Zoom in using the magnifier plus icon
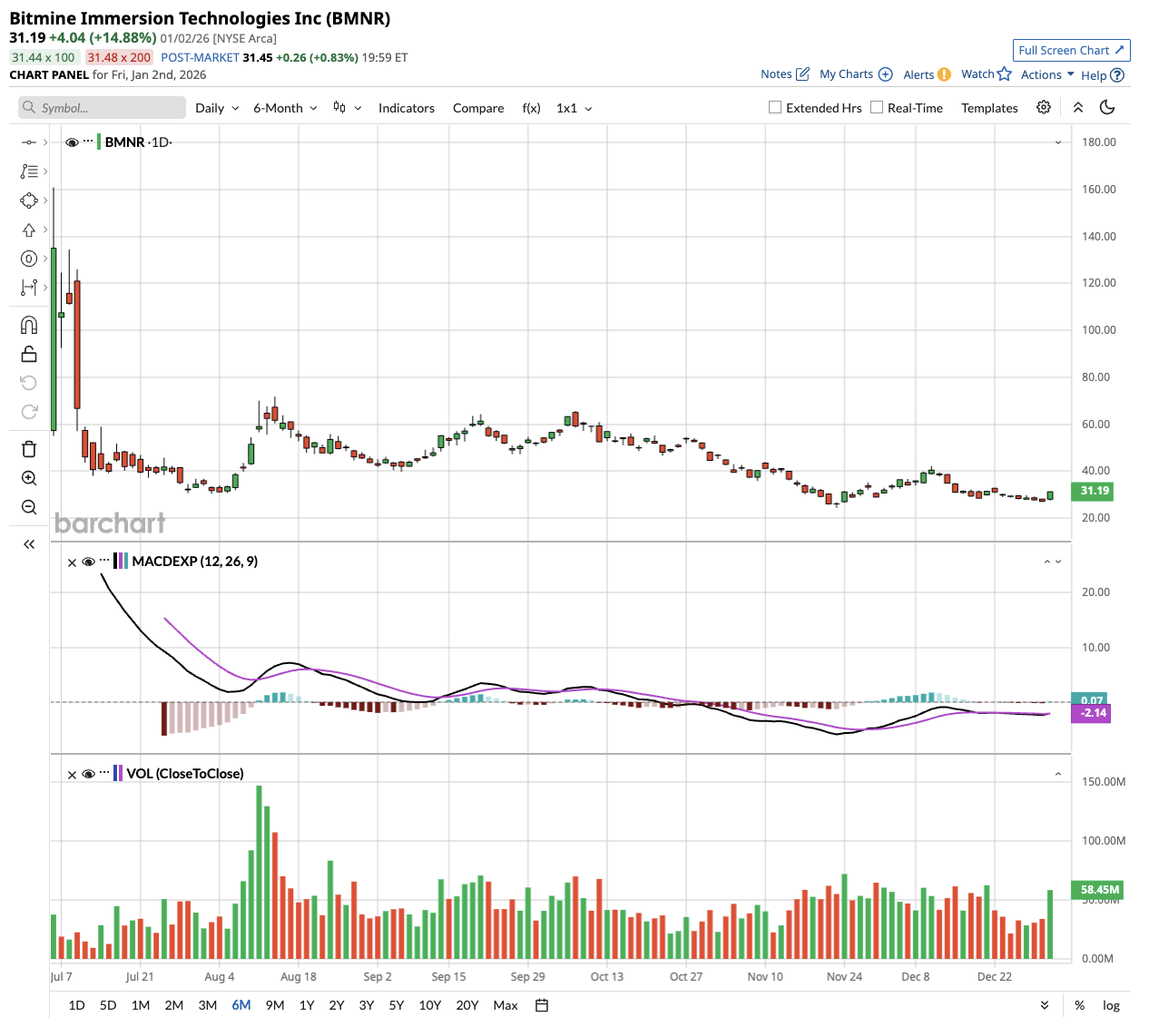1149x1036 pixels. [29, 478]
